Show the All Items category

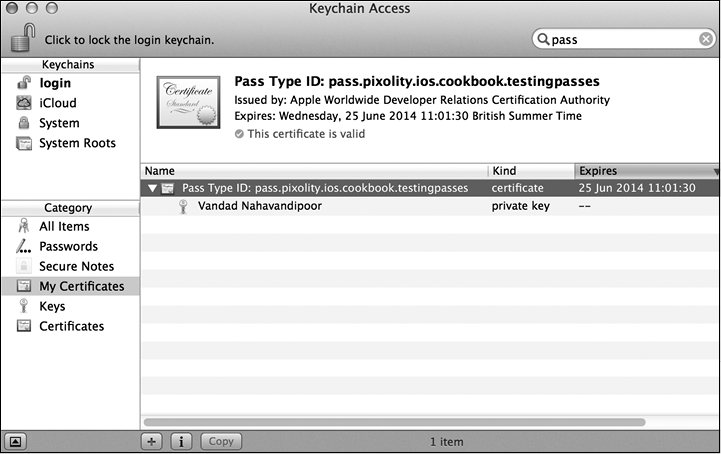coord(64,227)
